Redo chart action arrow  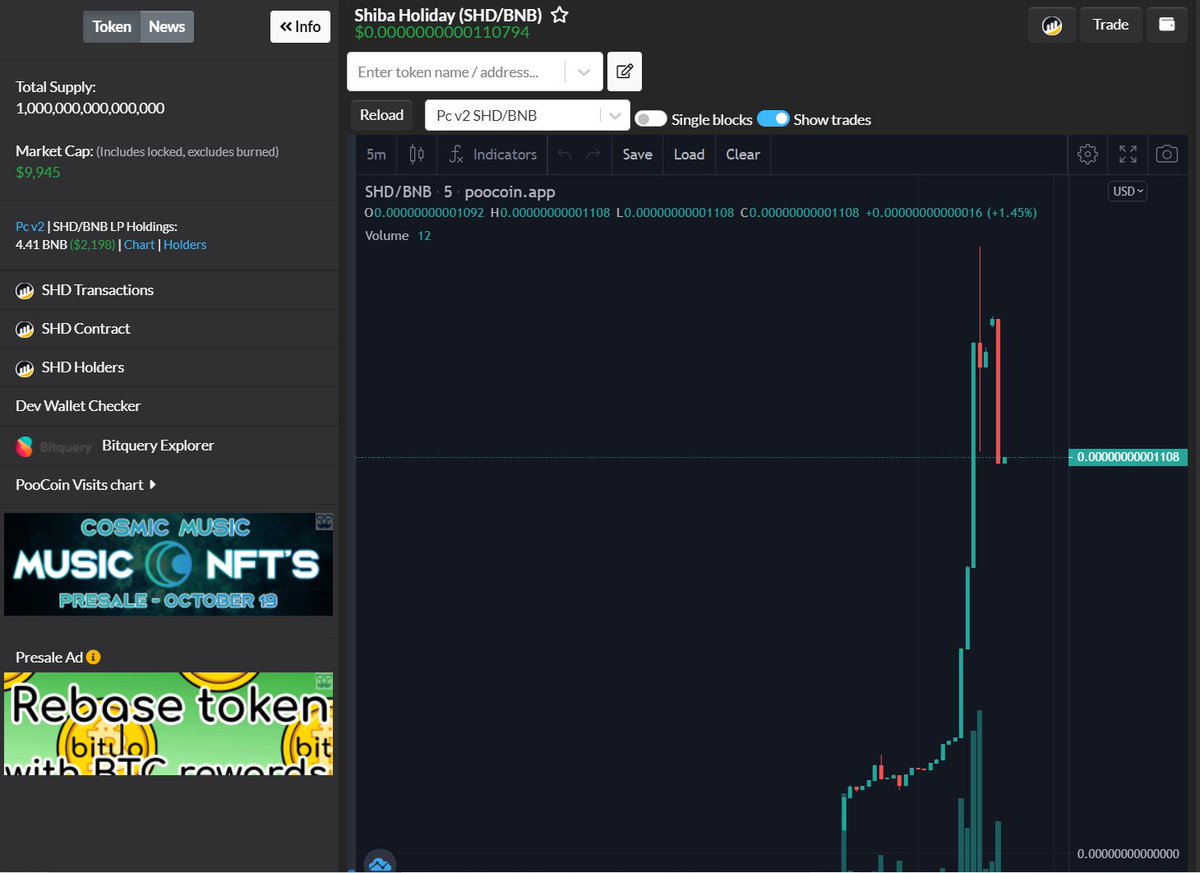[594, 154]
